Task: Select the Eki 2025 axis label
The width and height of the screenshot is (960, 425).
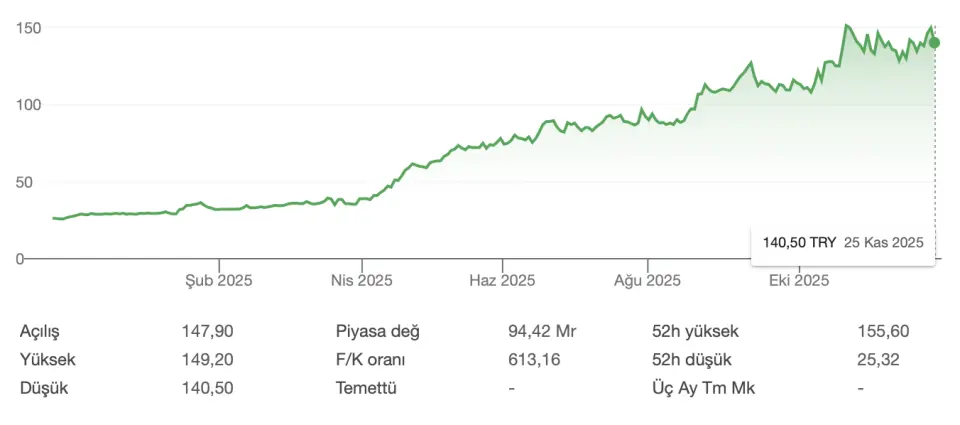Action: 799,281
